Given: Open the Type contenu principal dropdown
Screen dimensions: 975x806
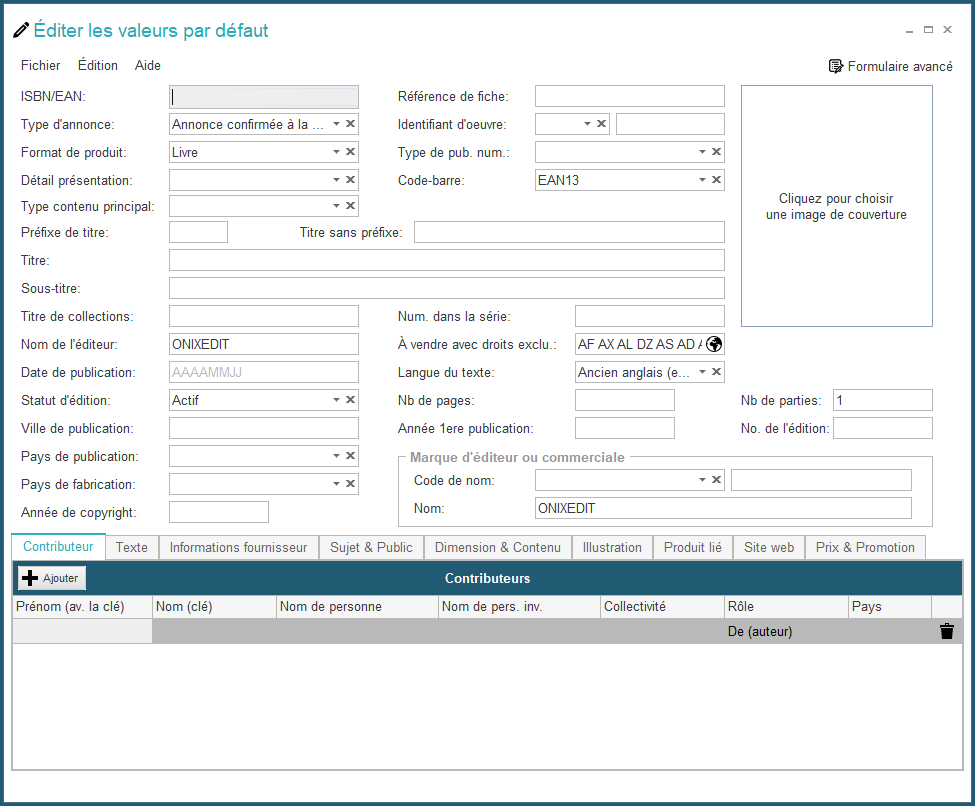Looking at the screenshot, I should click(336, 206).
